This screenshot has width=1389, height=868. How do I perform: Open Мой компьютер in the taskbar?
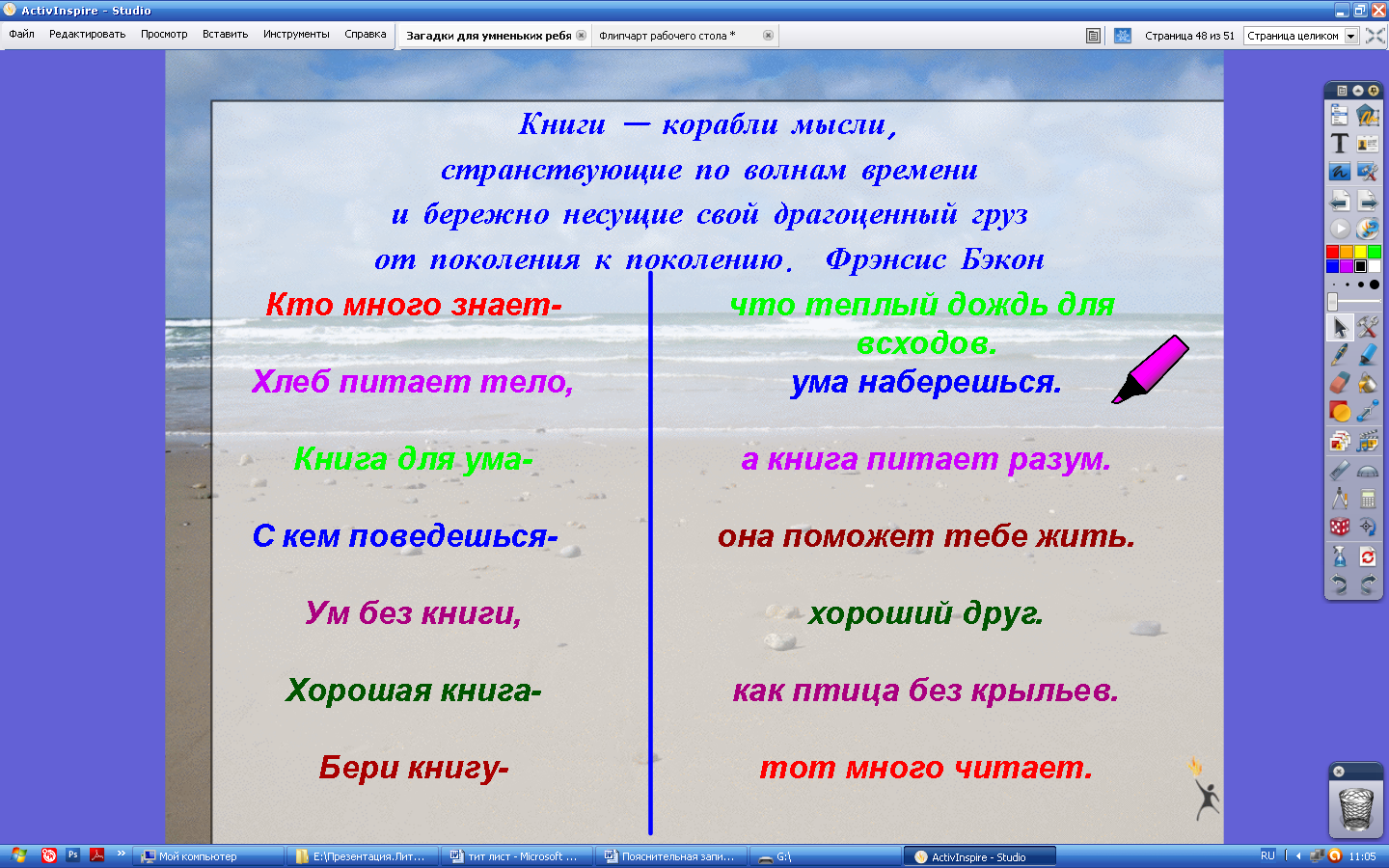[x=207, y=856]
